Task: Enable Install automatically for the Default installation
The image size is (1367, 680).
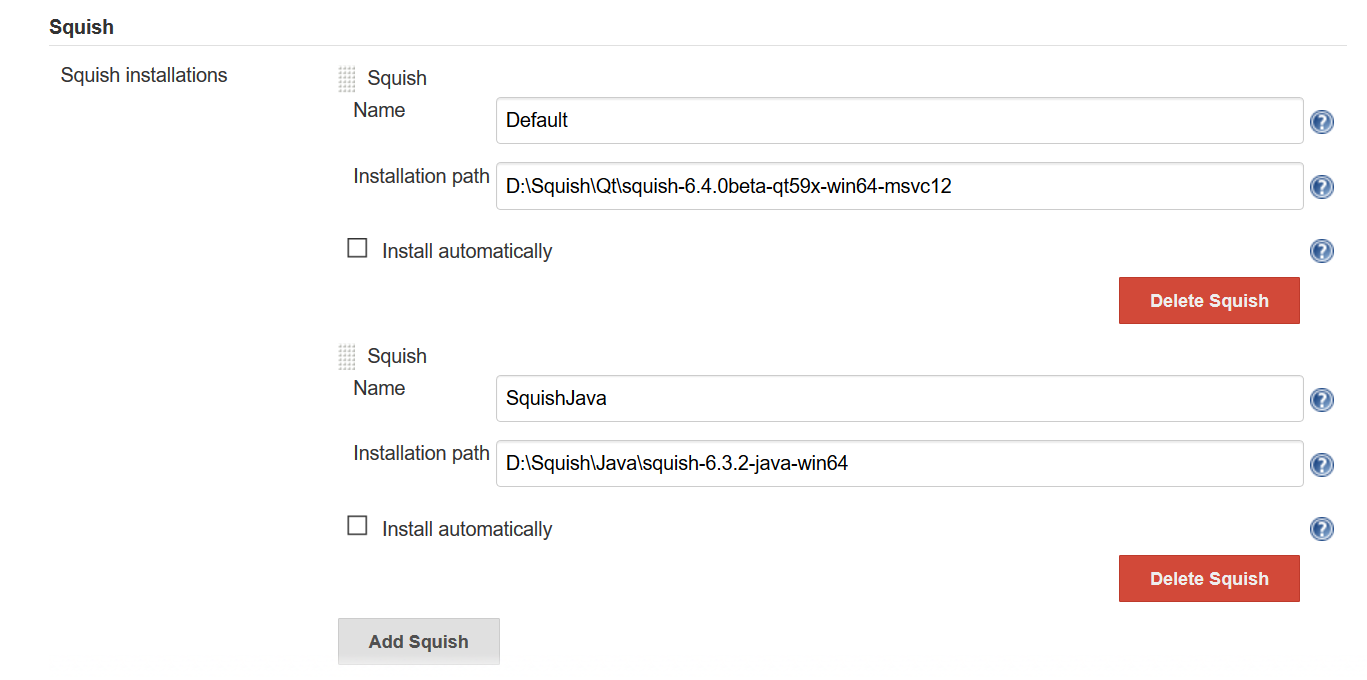Action: click(x=357, y=249)
